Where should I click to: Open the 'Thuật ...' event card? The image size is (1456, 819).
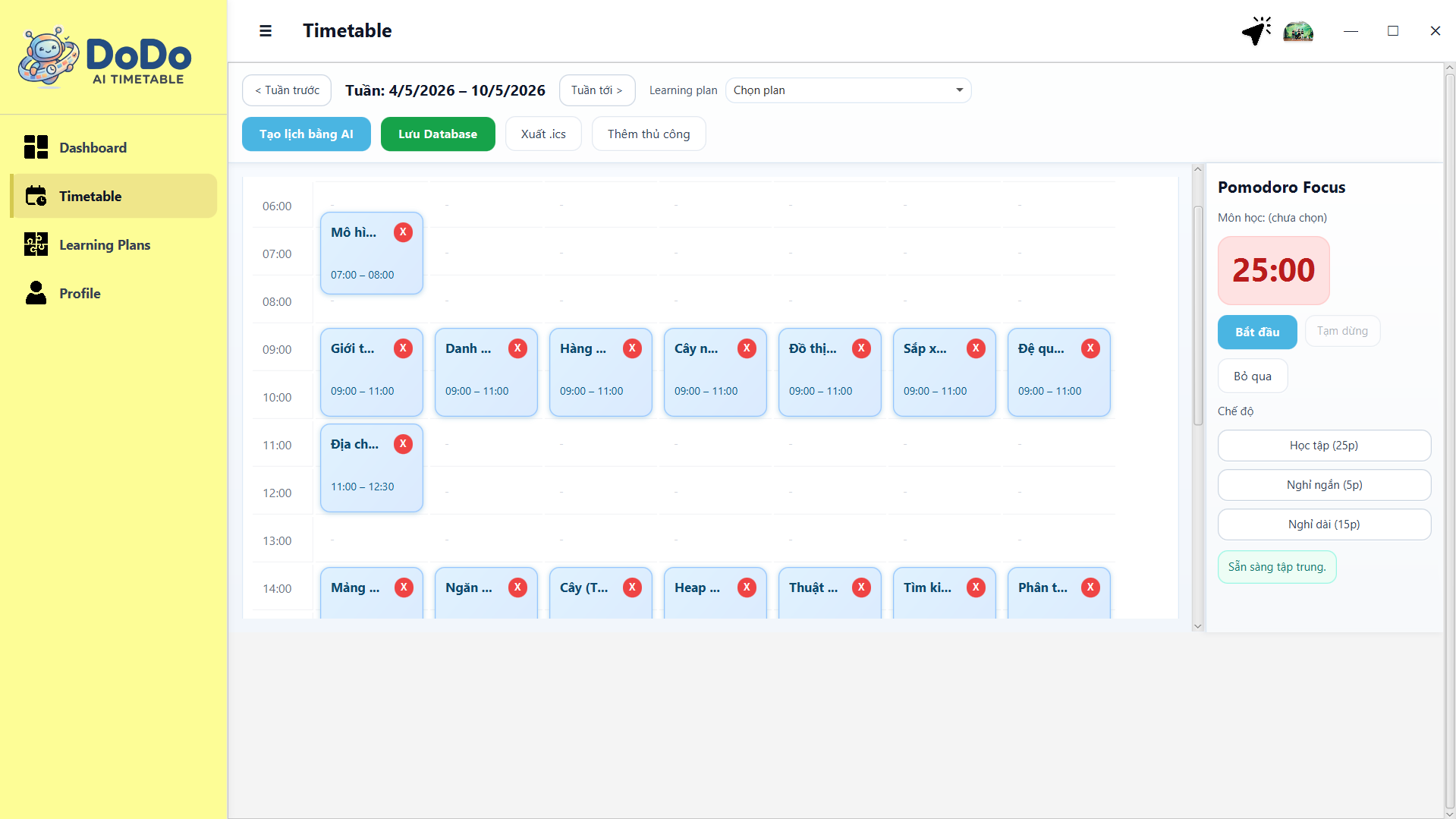point(829,593)
